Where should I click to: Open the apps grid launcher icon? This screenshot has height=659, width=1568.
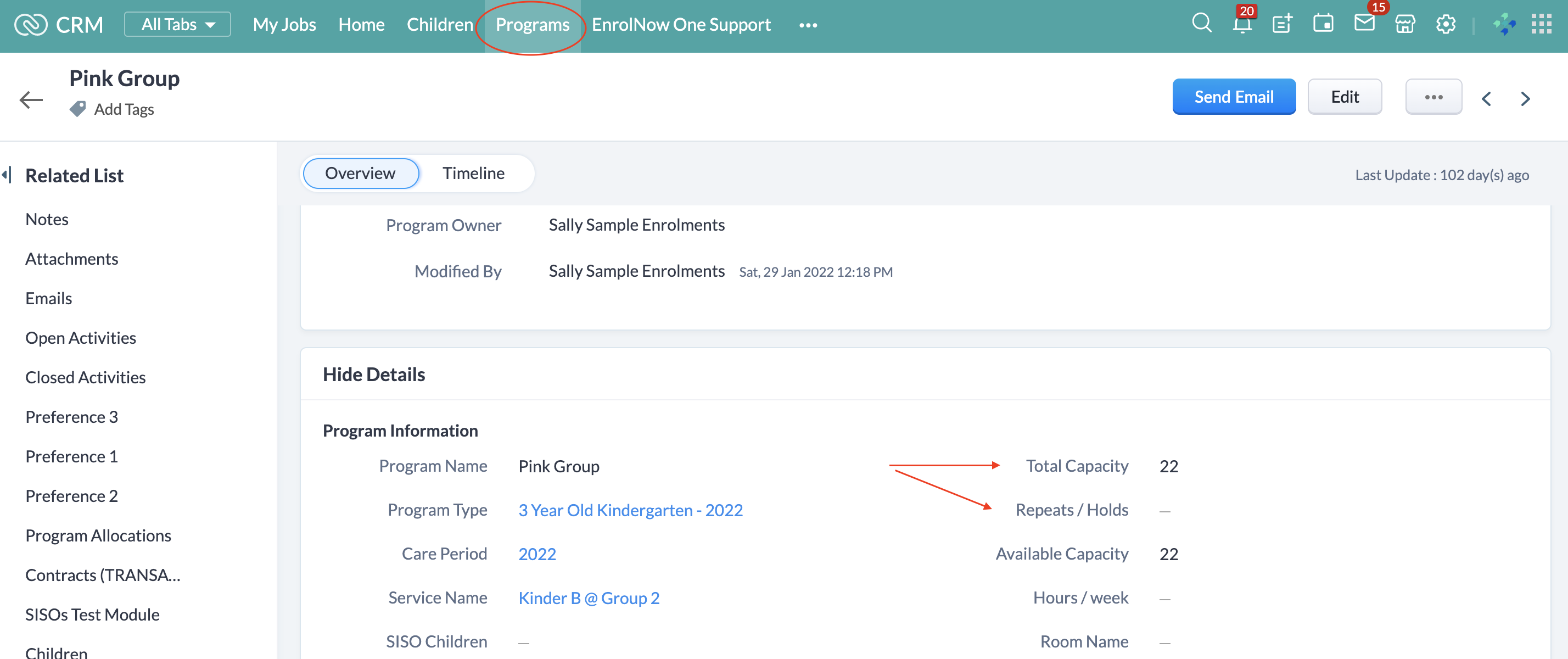1541,24
